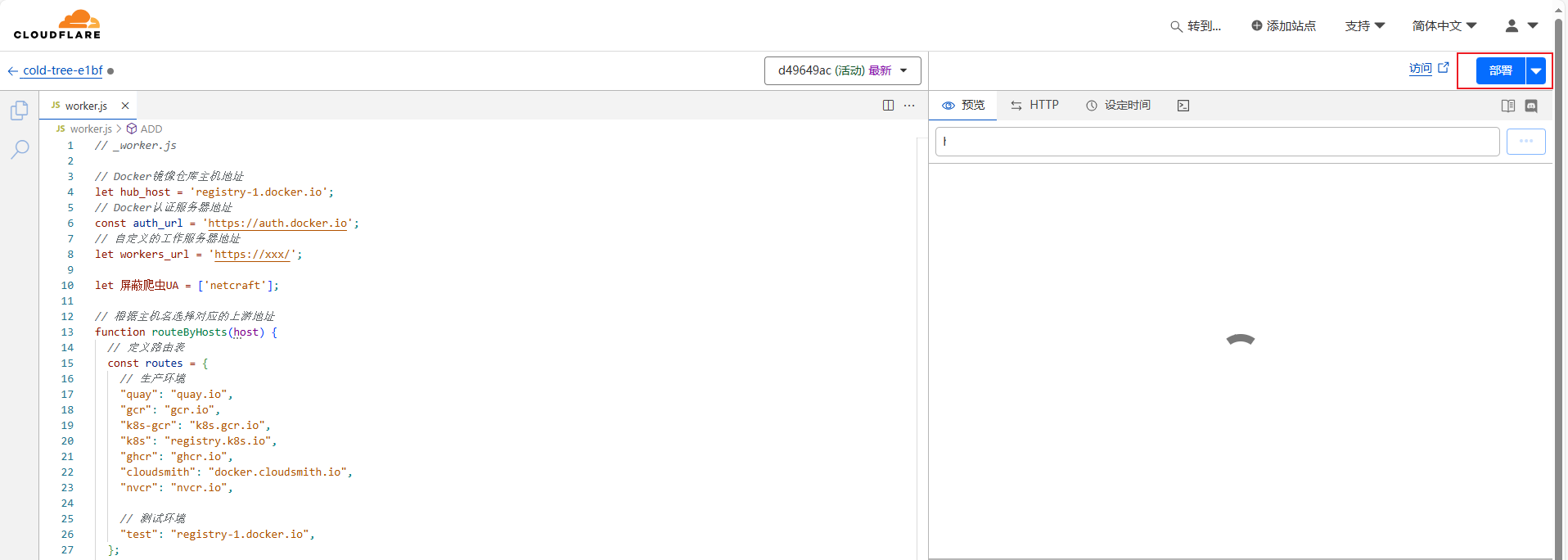Click the preview URL input field
The width and height of the screenshot is (1568, 560).
[1217, 142]
